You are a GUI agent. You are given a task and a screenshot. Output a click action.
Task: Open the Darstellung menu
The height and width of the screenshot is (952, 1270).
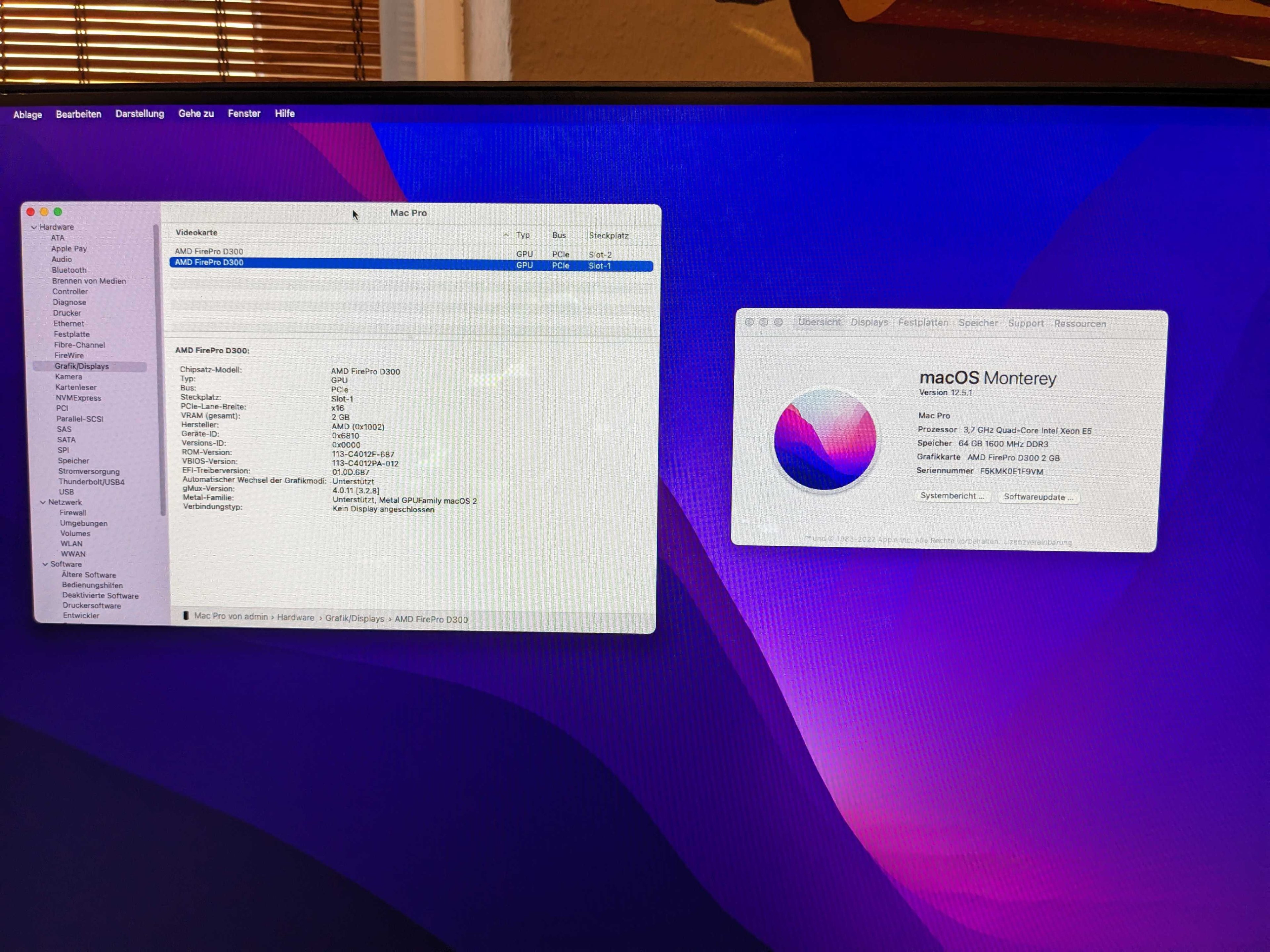(x=140, y=114)
